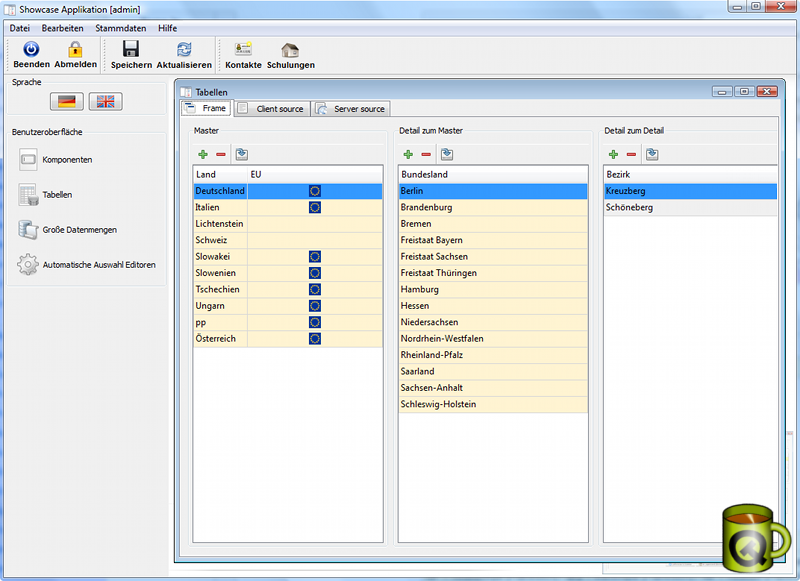Select Saarland in Bundesland list
Image resolution: width=800 pixels, height=581 pixels.
493,371
